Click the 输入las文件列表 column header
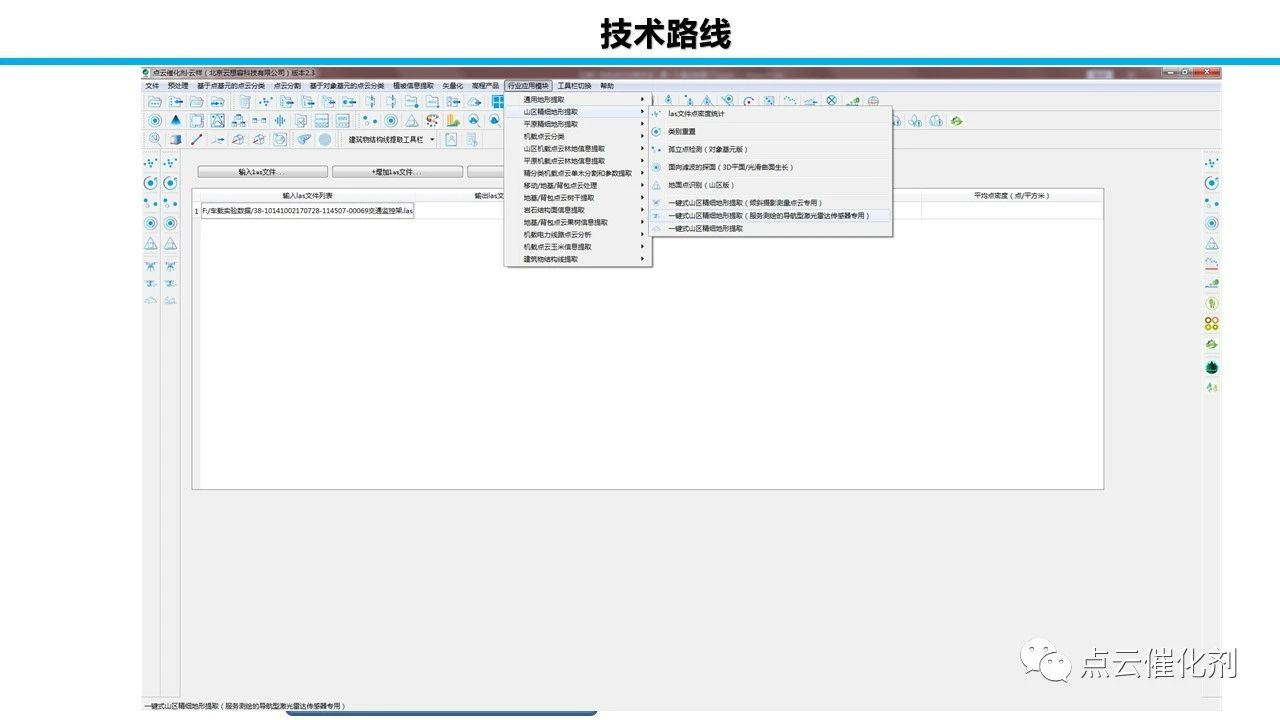 (307, 196)
